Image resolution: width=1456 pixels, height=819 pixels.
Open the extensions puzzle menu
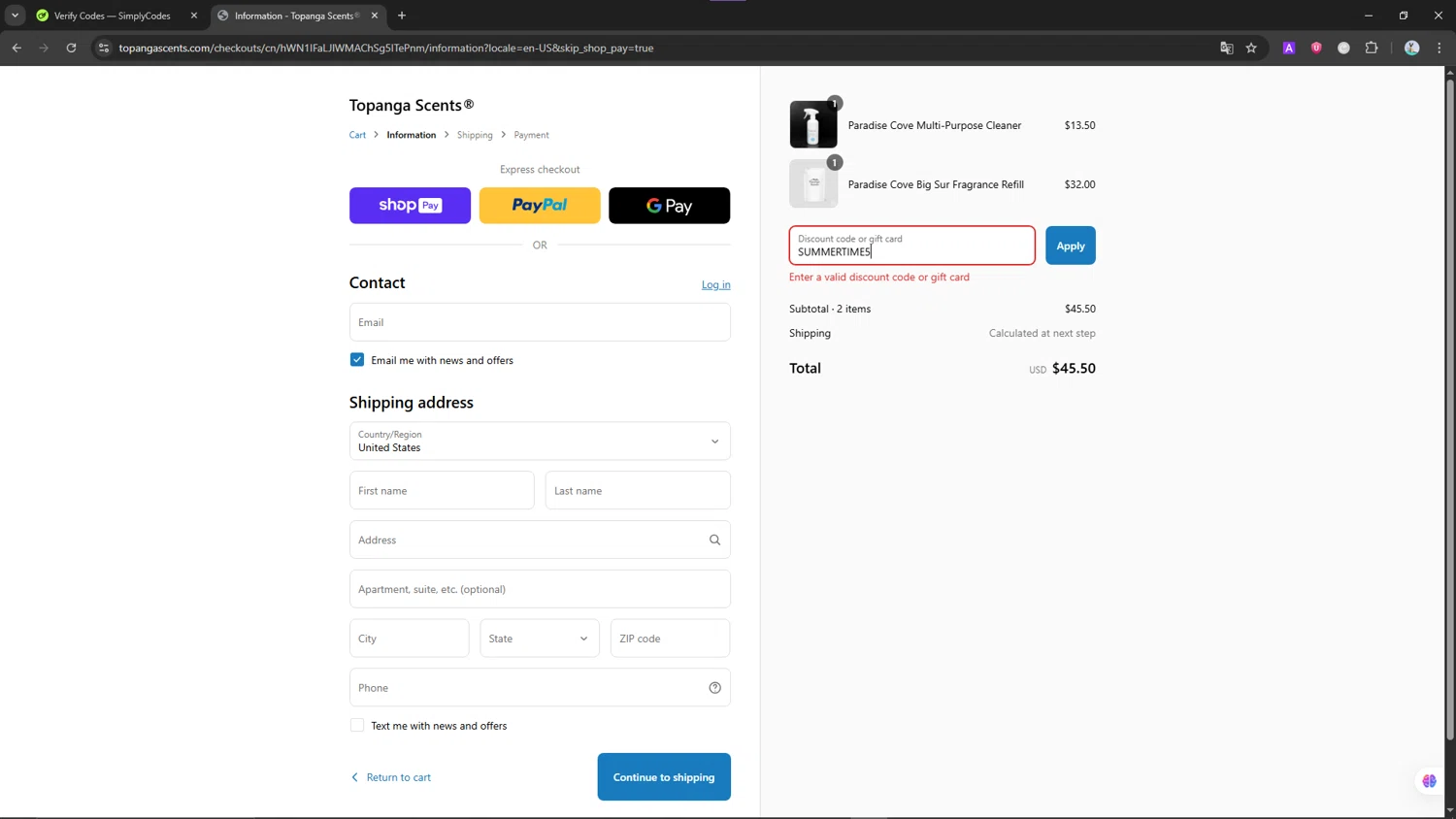[x=1372, y=48]
